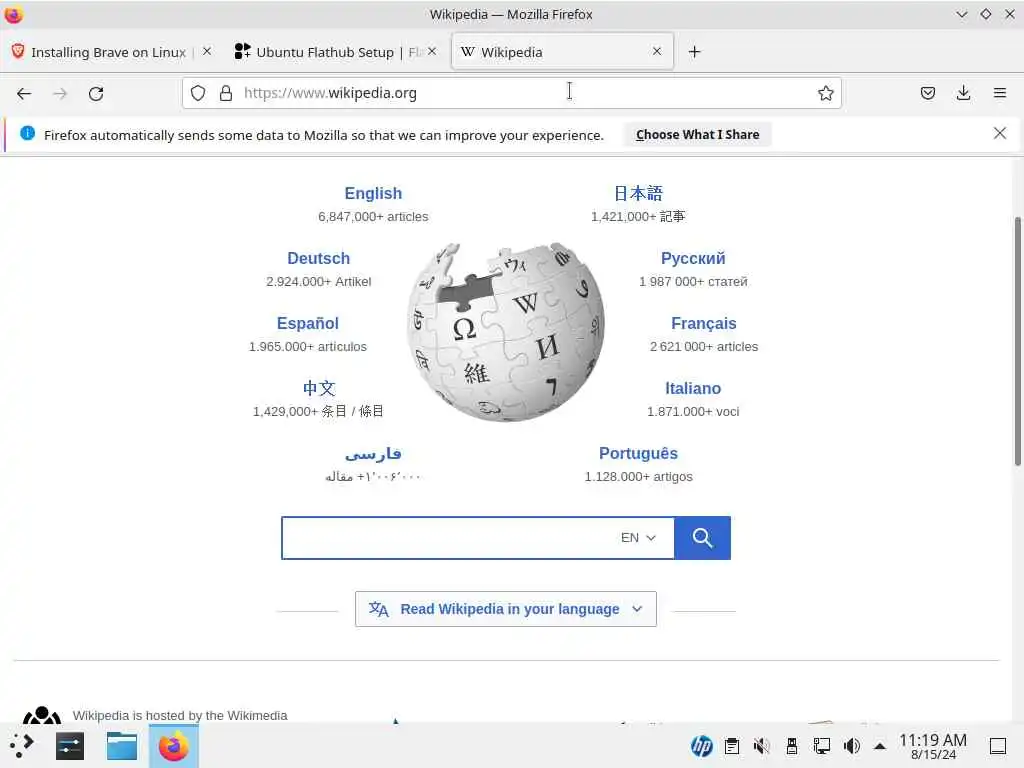The image size is (1024, 768).
Task: Open the KDE application launcher
Action: [x=22, y=746]
